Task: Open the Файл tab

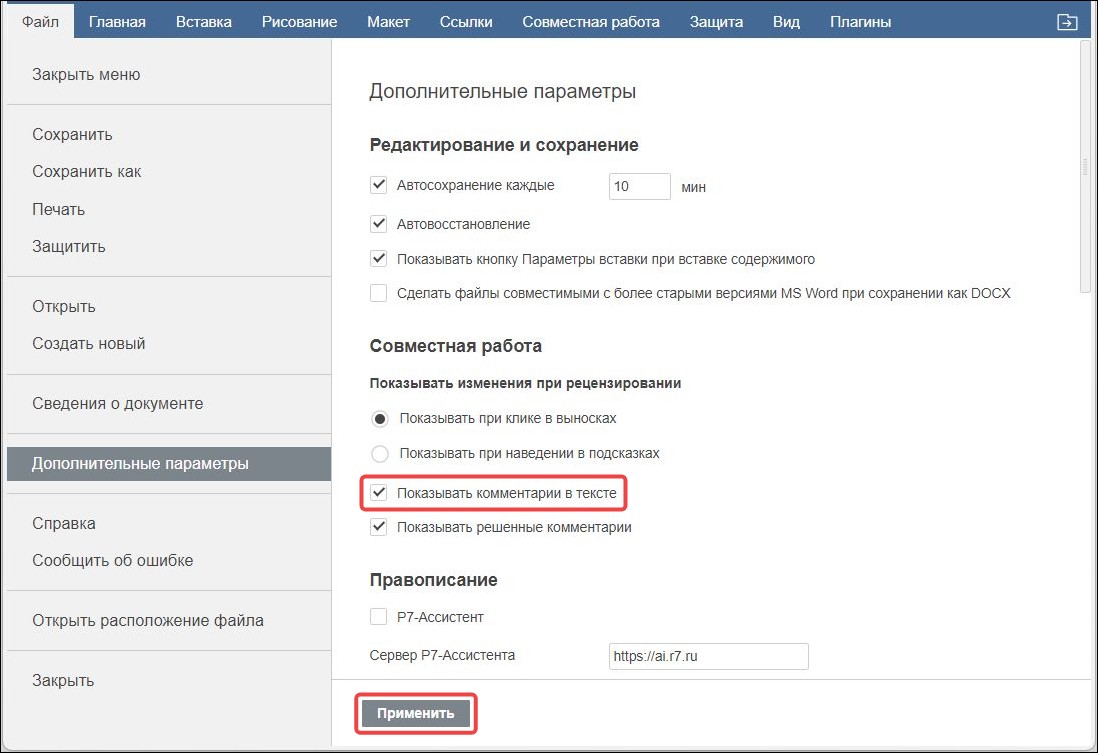Action: click(40, 22)
